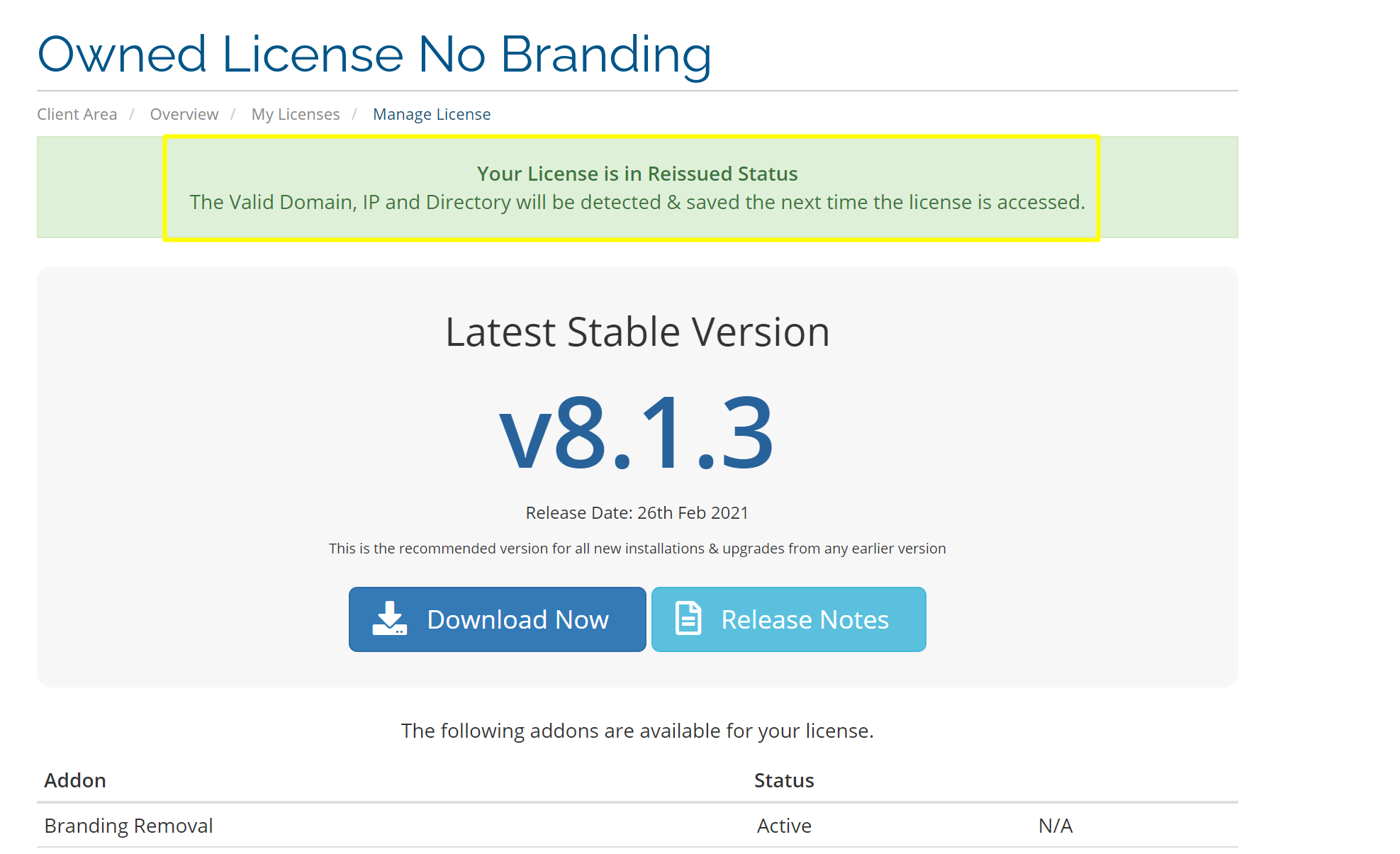Click the Reissued Status alert heading
This screenshot has width=1400, height=854.
coord(637,174)
